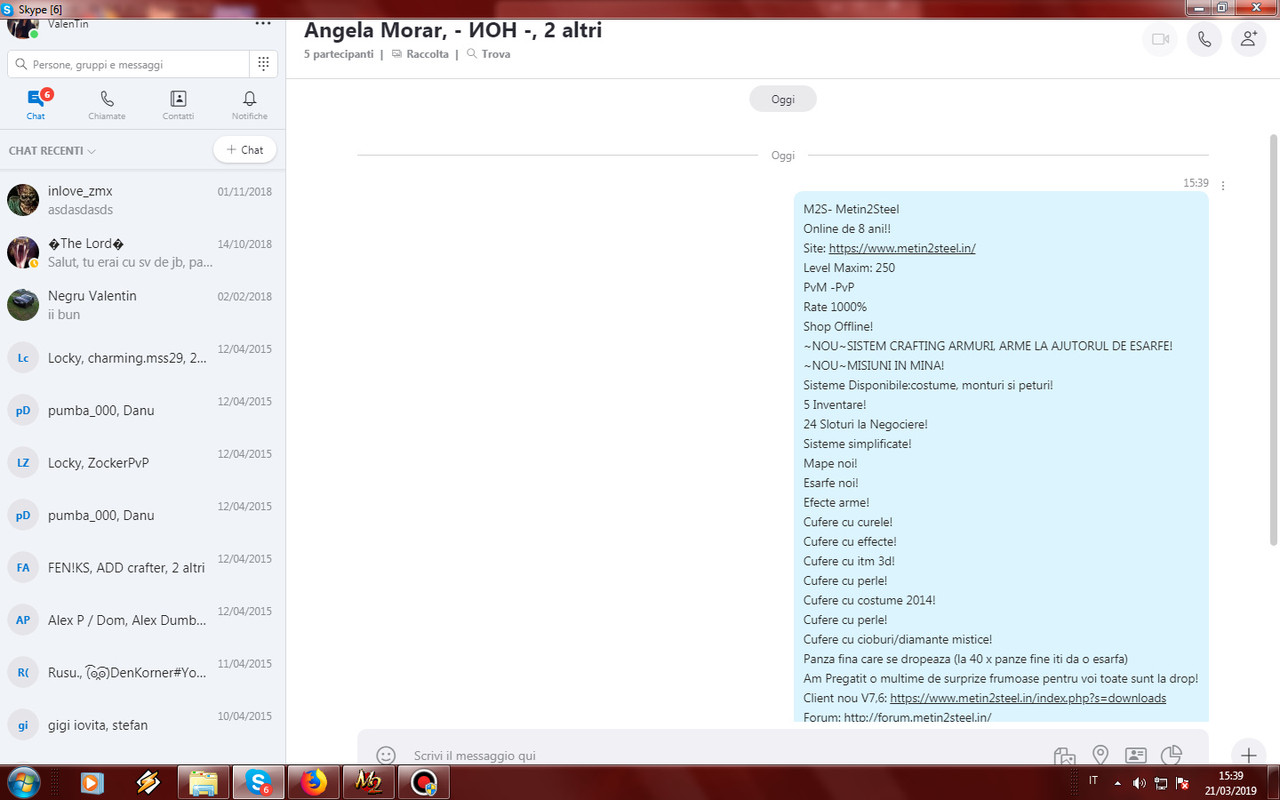Screen dimensions: 1280x800
Task: Send a contact card
Action: pos(1135,756)
